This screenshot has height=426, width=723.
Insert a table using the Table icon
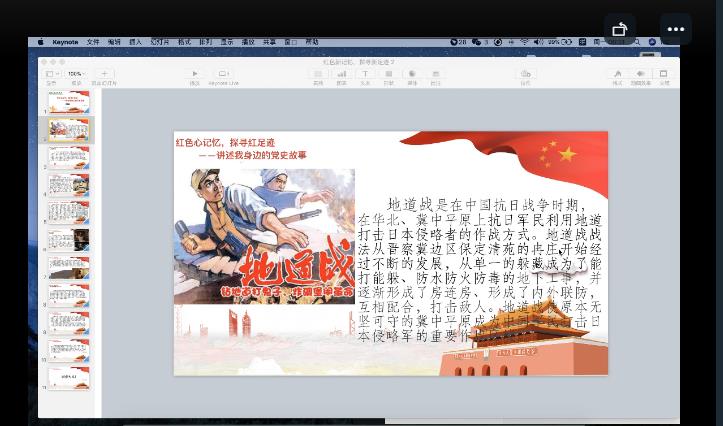pyautogui.click(x=318, y=74)
